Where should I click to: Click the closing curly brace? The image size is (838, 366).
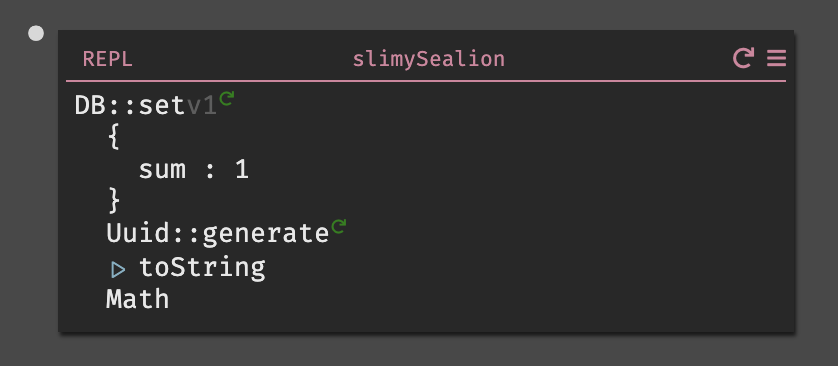click(114, 201)
